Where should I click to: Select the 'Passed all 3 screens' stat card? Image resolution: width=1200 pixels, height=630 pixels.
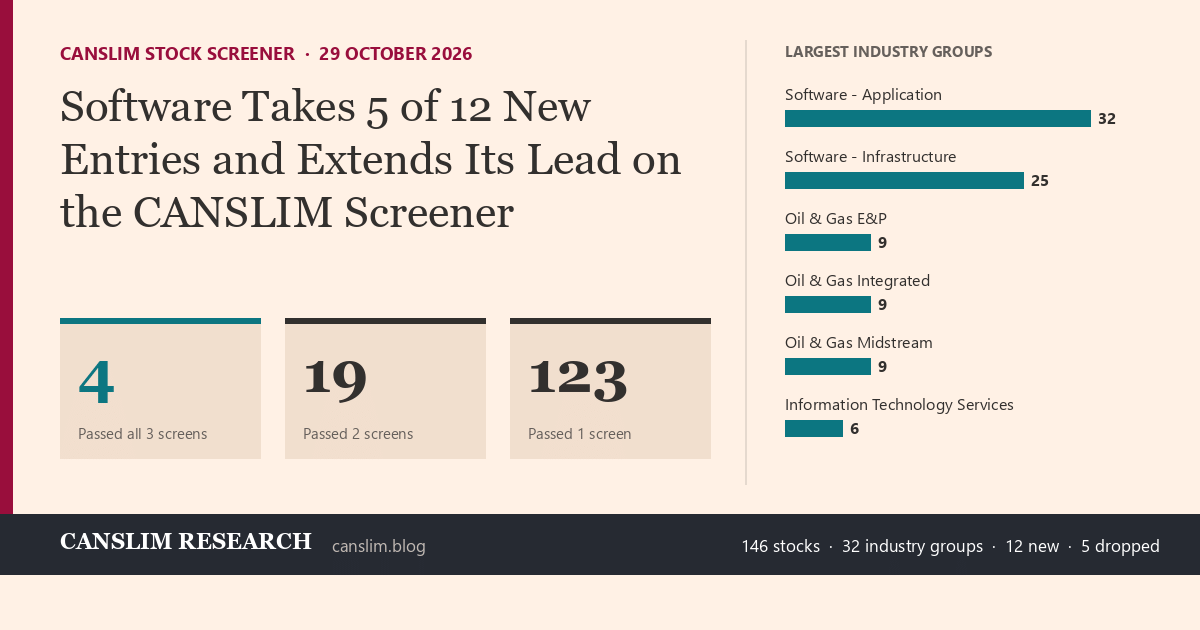(160, 389)
